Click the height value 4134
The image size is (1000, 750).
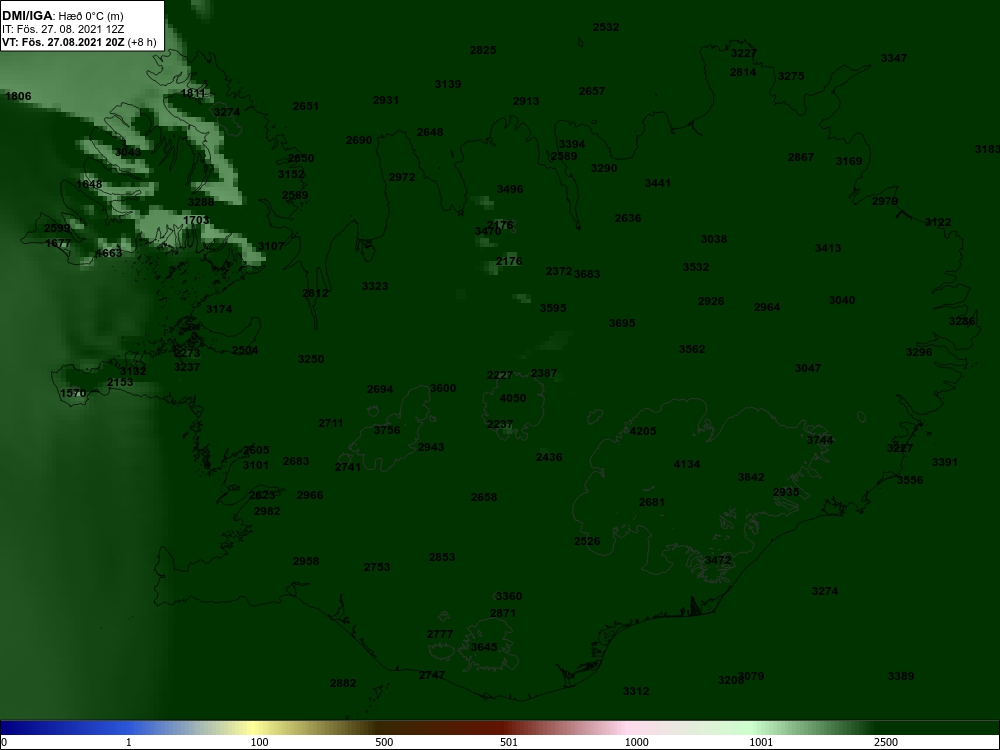click(687, 464)
